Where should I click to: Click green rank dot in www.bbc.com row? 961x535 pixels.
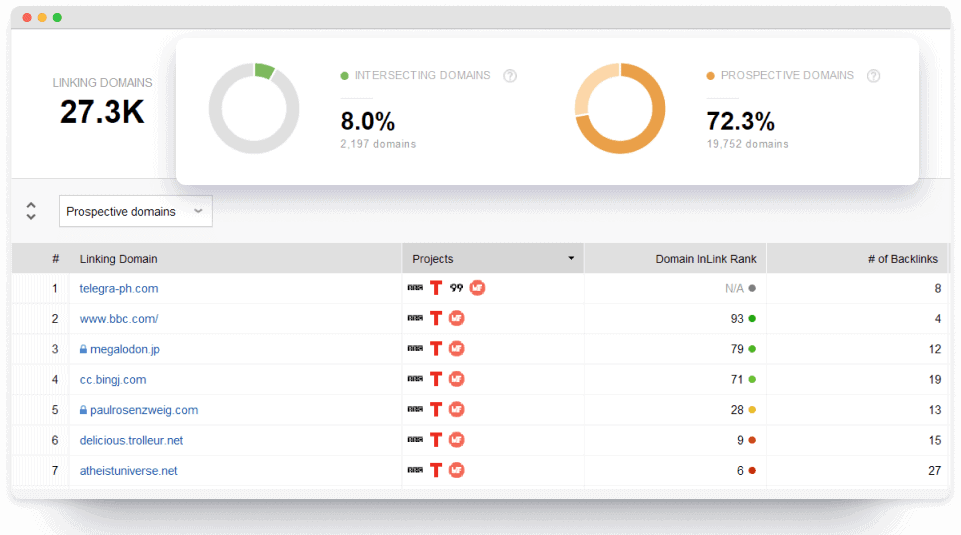[752, 319]
